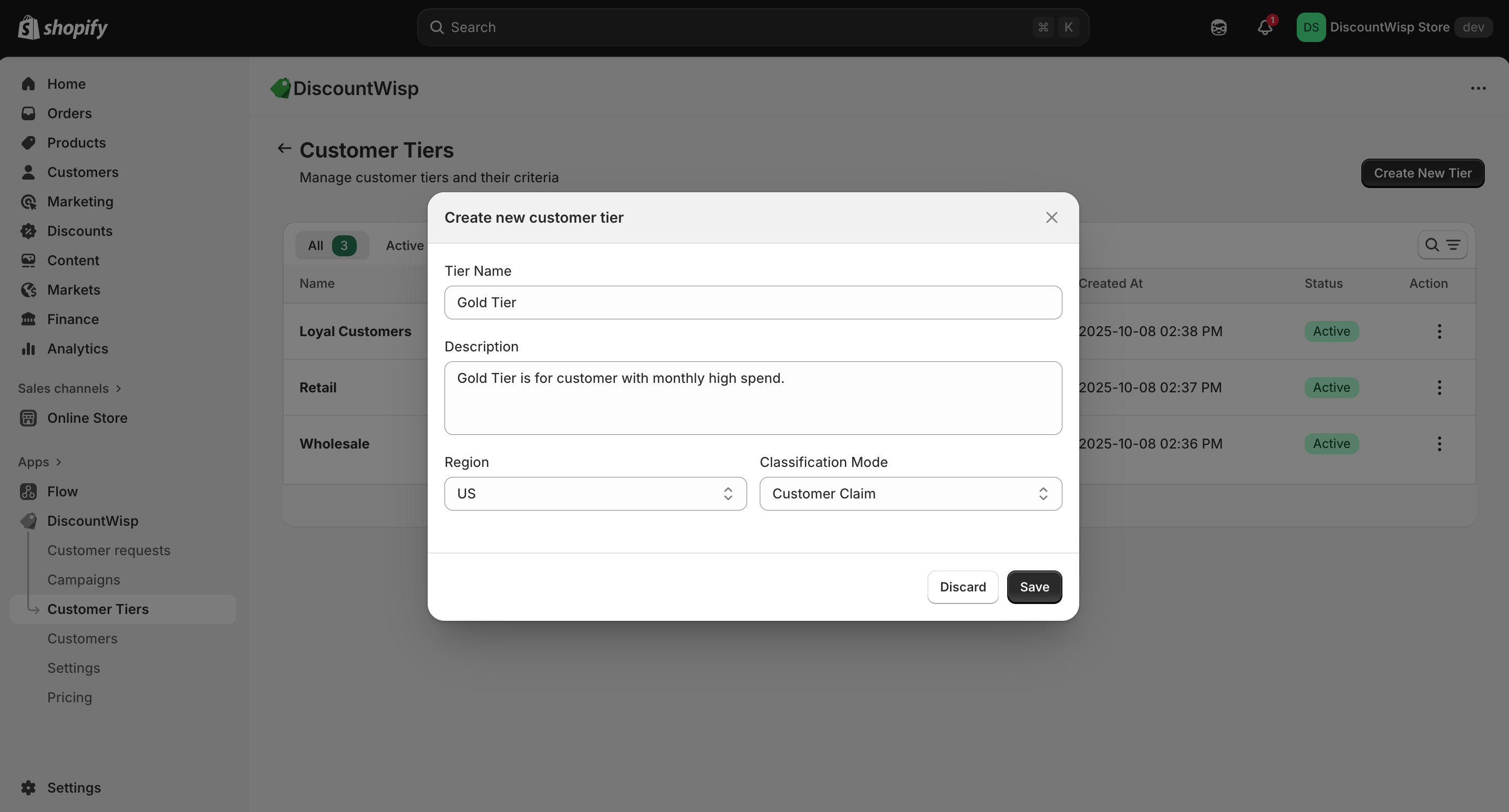The height and width of the screenshot is (812, 1509).
Task: Open Analytics from the sidebar
Action: 77,349
